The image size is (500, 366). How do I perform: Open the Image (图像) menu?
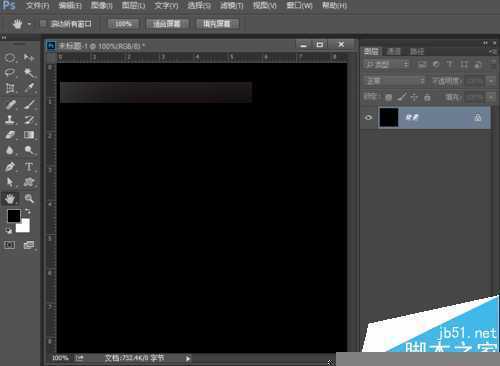[x=102, y=6]
